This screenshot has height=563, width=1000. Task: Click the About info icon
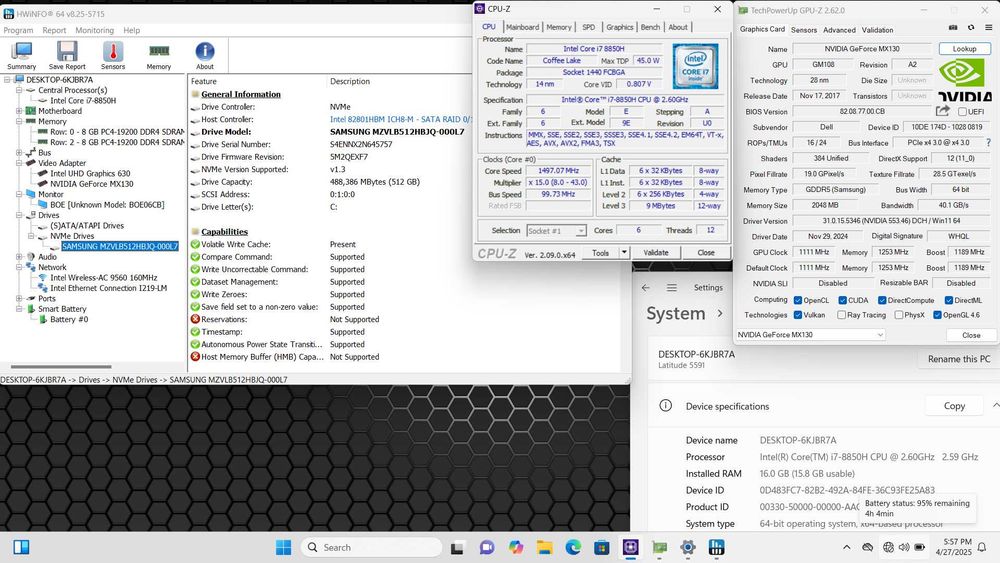click(x=205, y=54)
